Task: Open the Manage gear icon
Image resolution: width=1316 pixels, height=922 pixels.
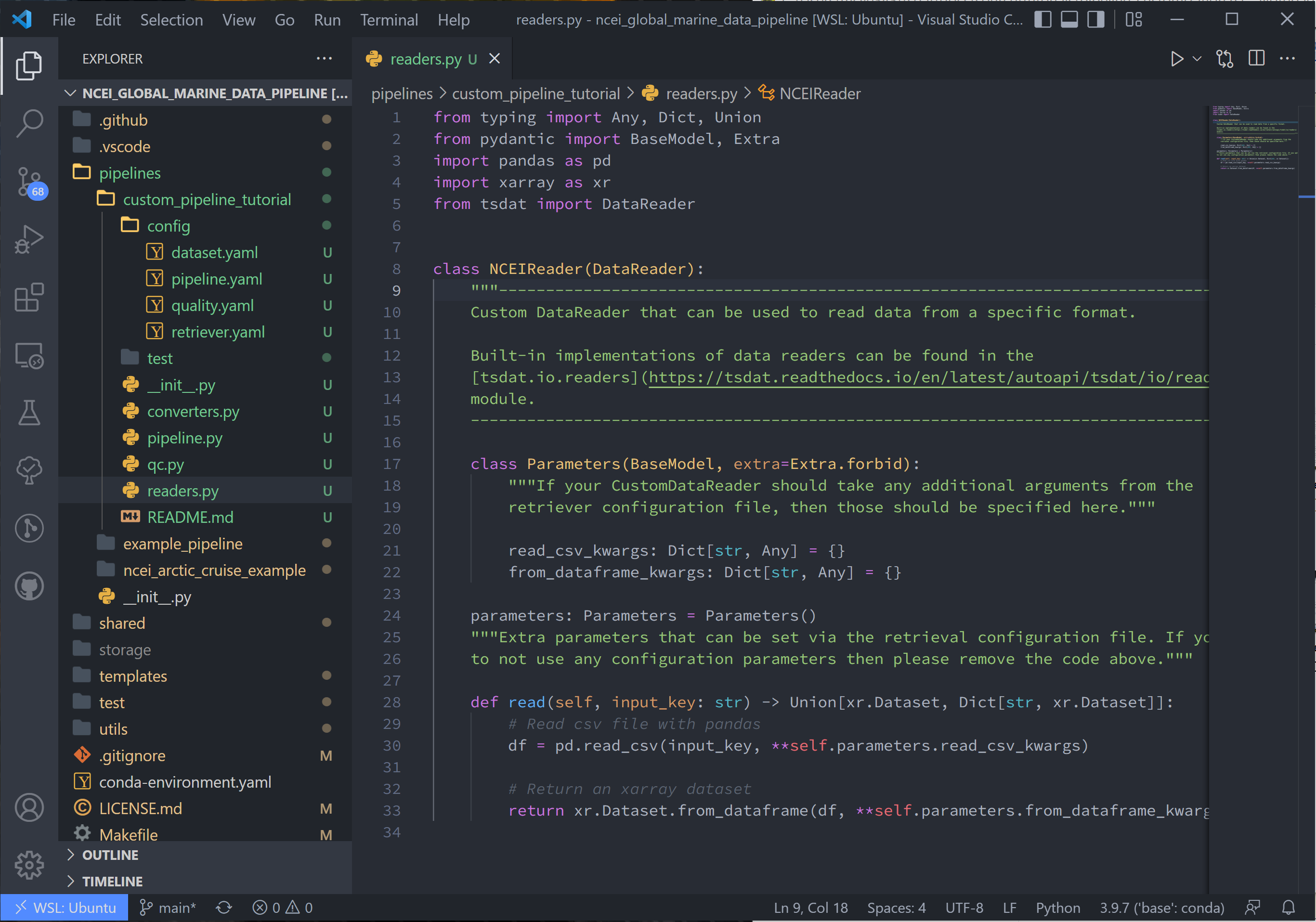Action: point(29,865)
